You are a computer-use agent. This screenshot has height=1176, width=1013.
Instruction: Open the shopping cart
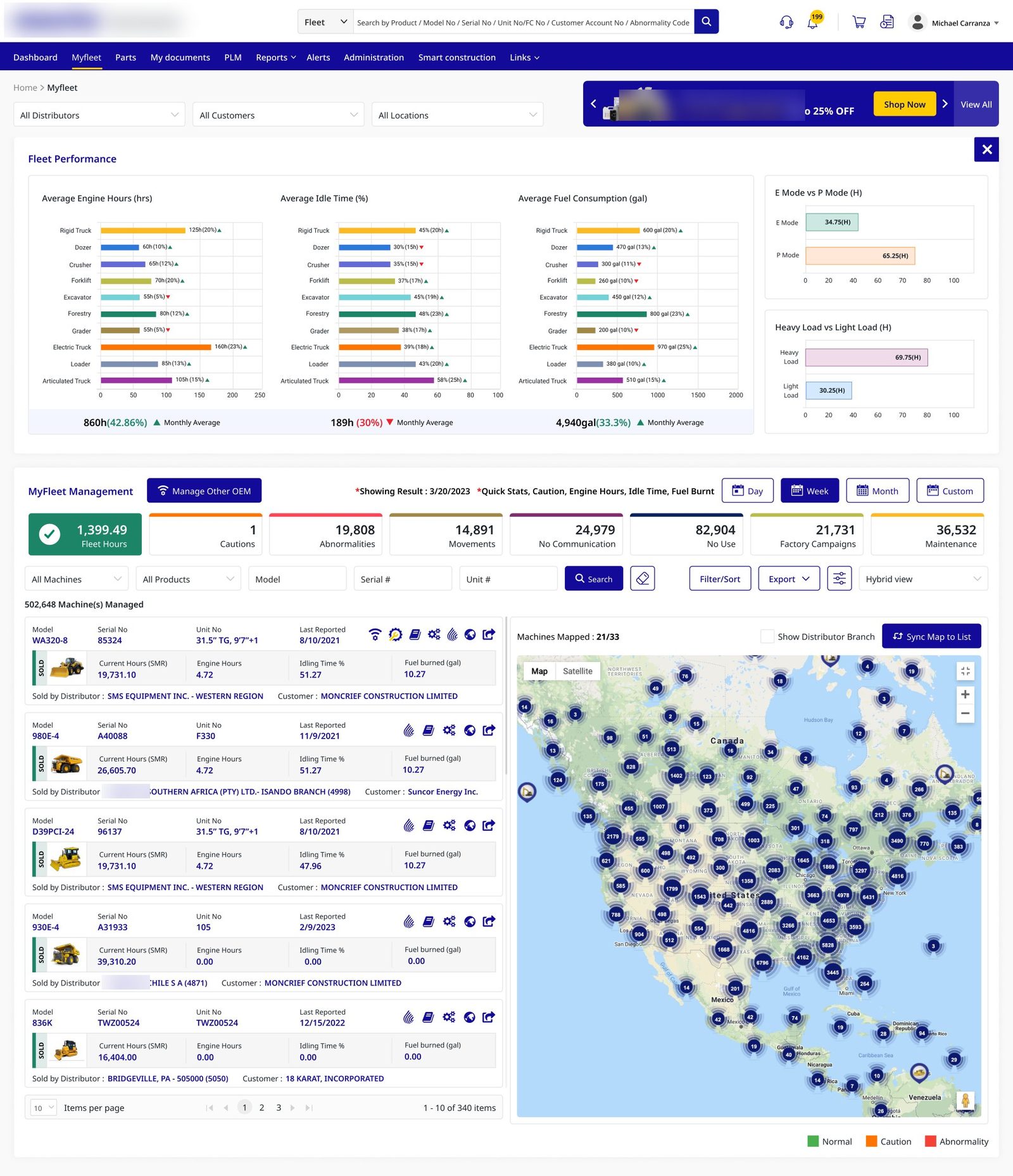click(x=859, y=22)
